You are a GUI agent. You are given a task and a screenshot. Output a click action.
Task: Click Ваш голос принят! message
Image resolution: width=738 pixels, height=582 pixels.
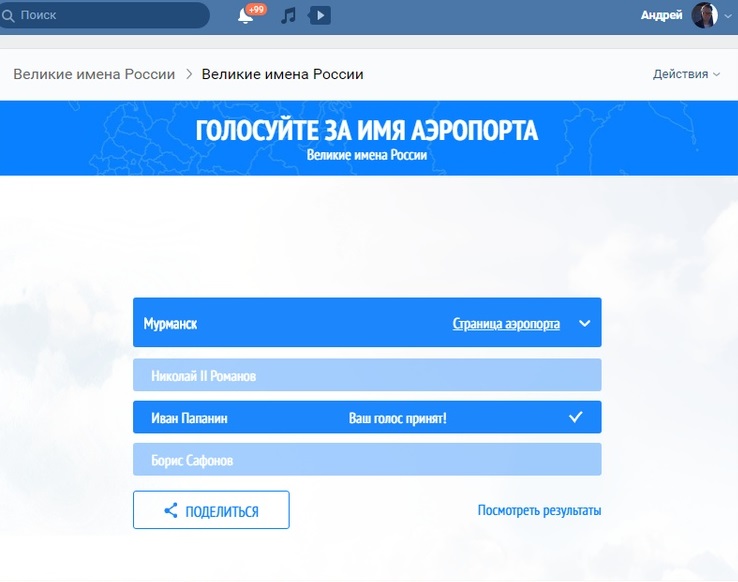coord(398,418)
